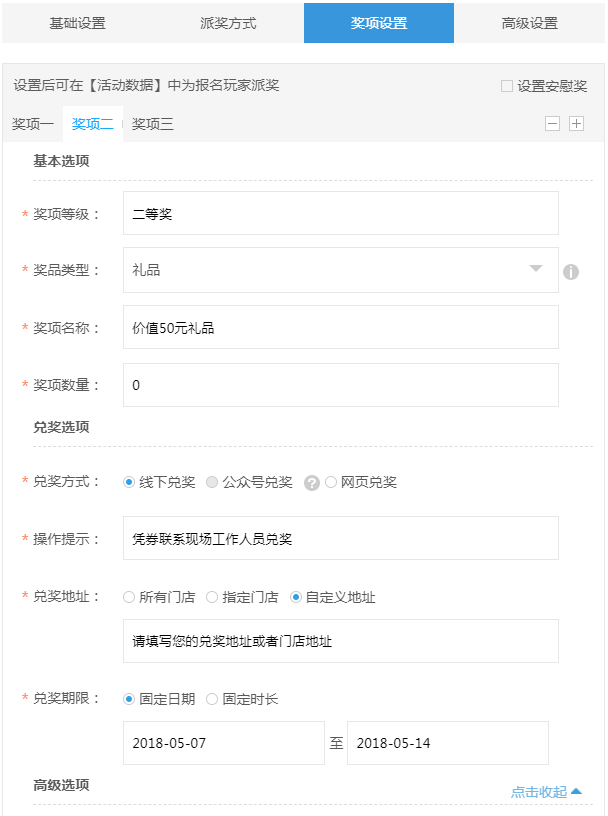Choose the 指定门店 radio option
The image size is (608, 816).
click(212, 597)
